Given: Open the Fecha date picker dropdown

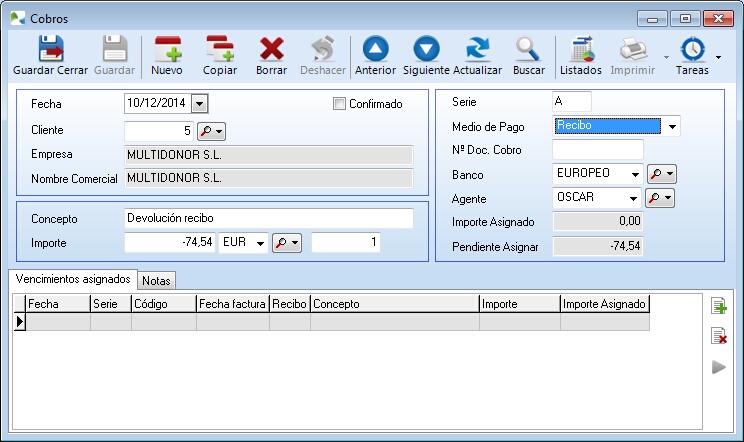Looking at the screenshot, I should coord(199,103).
